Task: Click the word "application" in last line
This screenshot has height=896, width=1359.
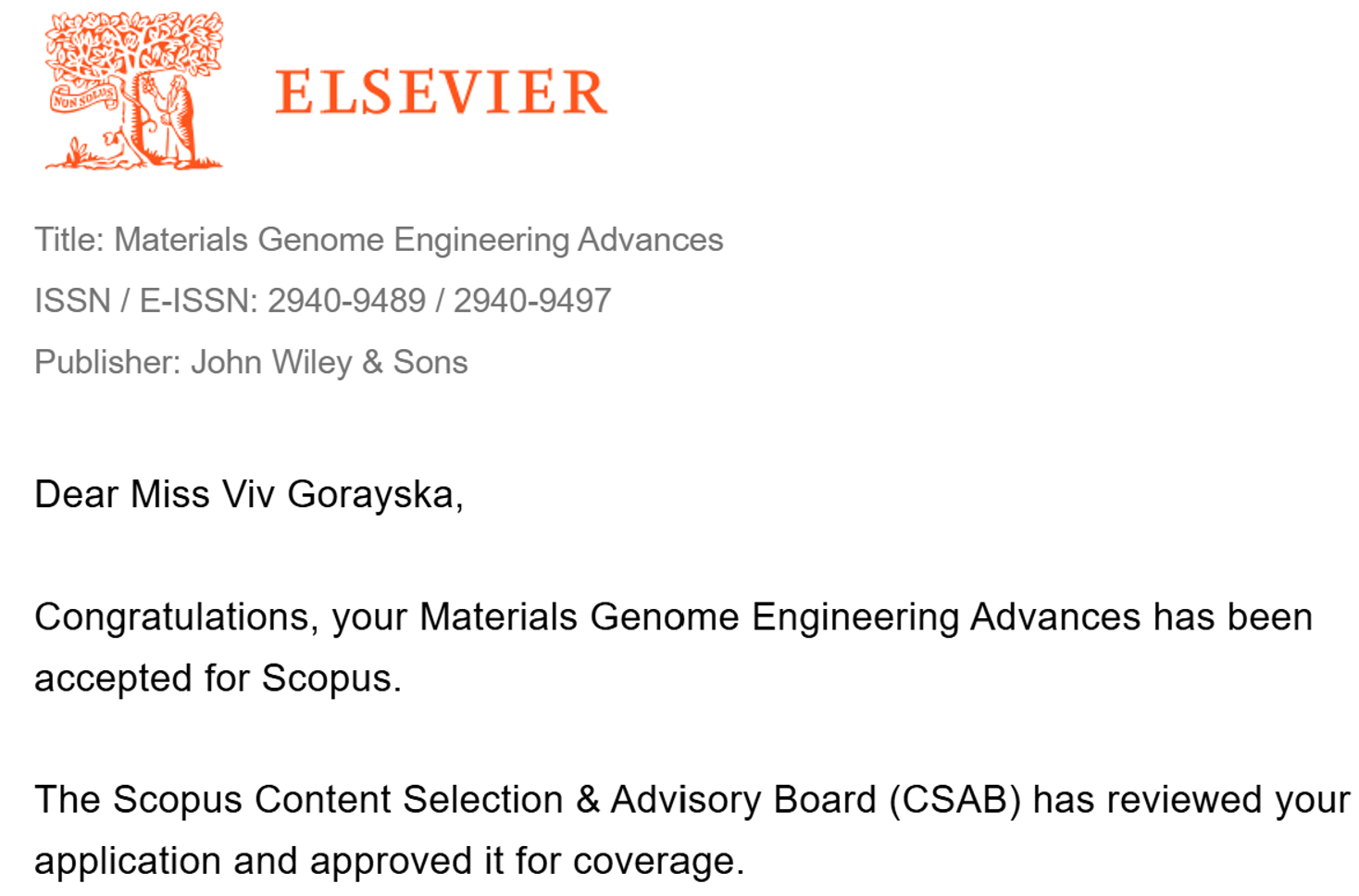Action: [x=128, y=861]
